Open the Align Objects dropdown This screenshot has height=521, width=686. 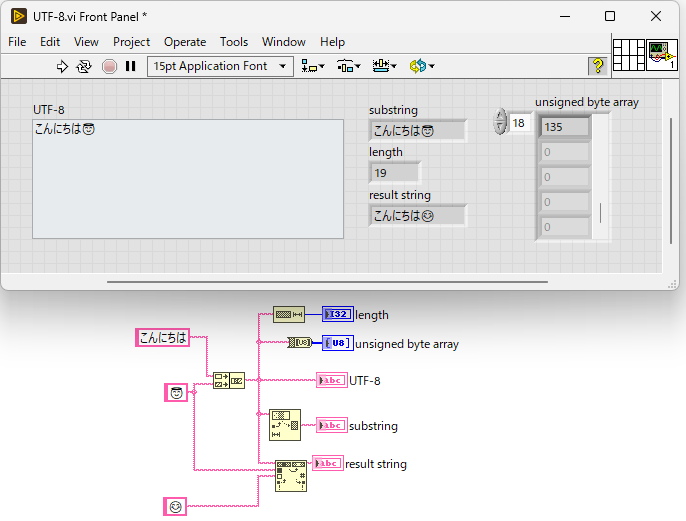coord(313,66)
